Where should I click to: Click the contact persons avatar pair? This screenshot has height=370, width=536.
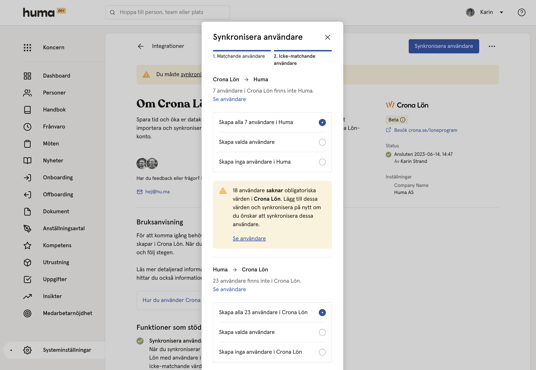(147, 163)
